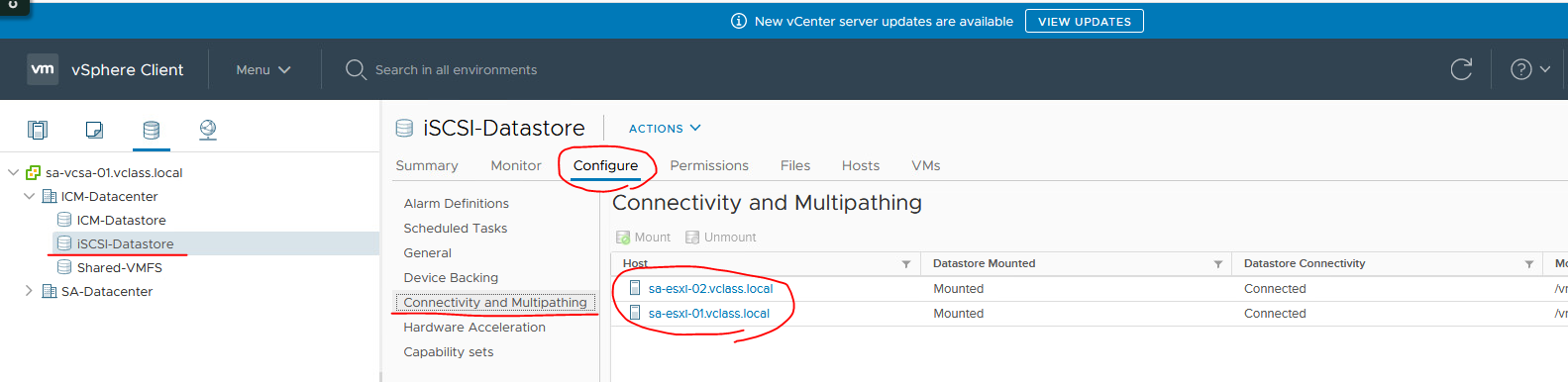Viewport: 1568px width, 382px height.
Task: Open the sa-esxi-01.vclass.local host link
Action: click(x=708, y=313)
